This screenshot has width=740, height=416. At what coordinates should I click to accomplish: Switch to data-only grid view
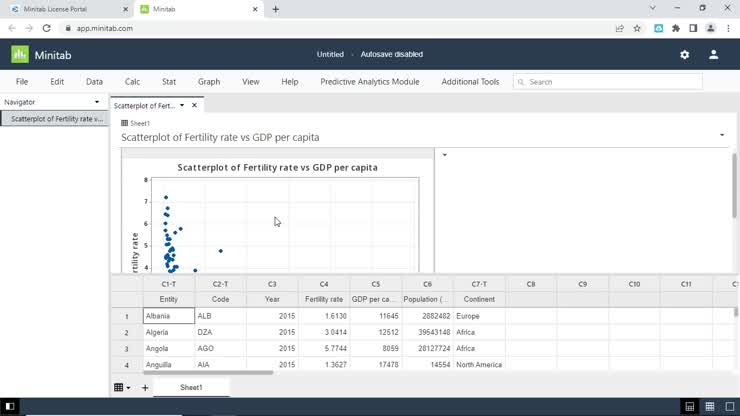tap(710, 406)
